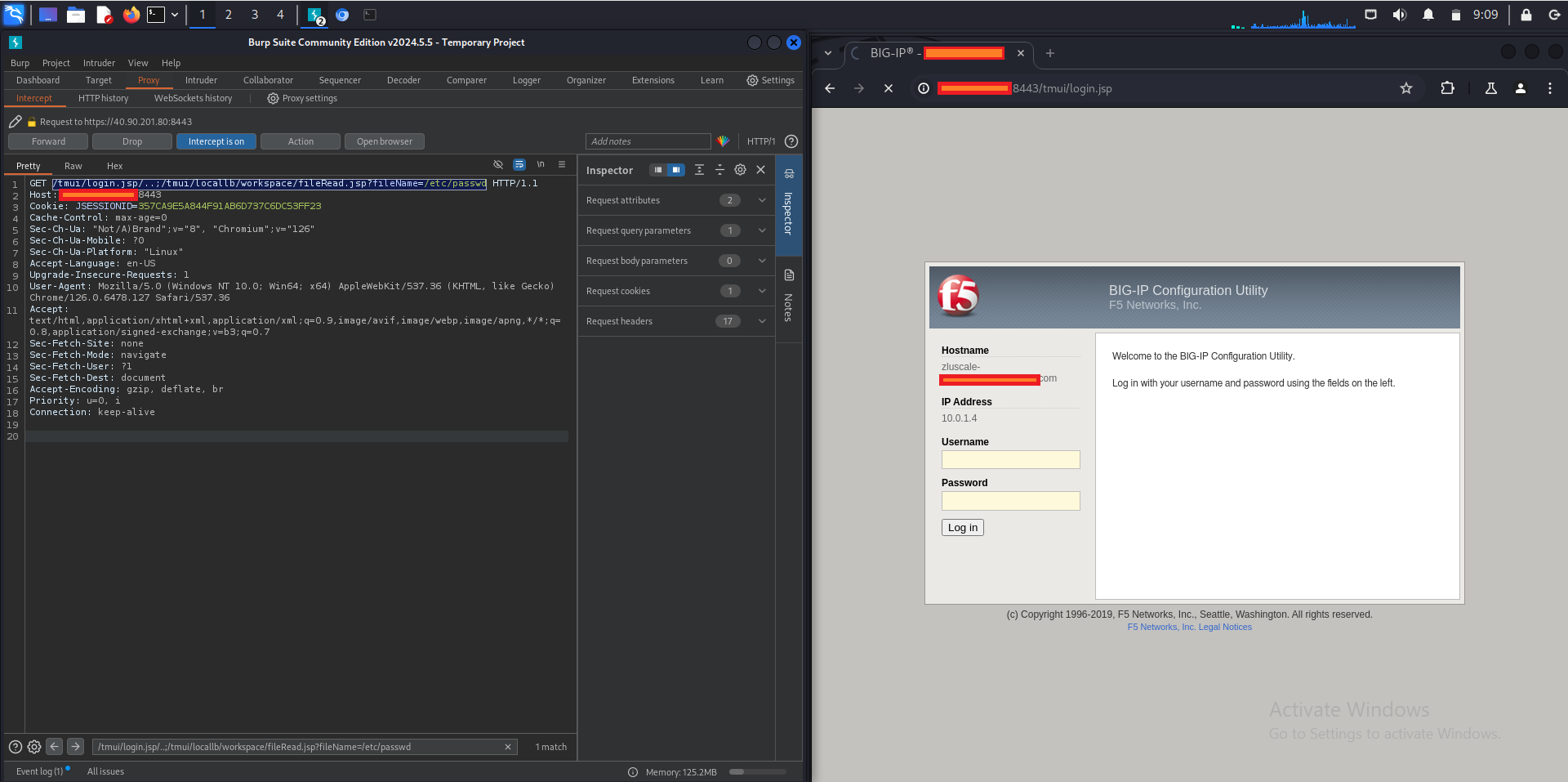Toggle line wrap in the message editor
Image resolution: width=1568 pixels, height=782 pixels.
(x=519, y=164)
